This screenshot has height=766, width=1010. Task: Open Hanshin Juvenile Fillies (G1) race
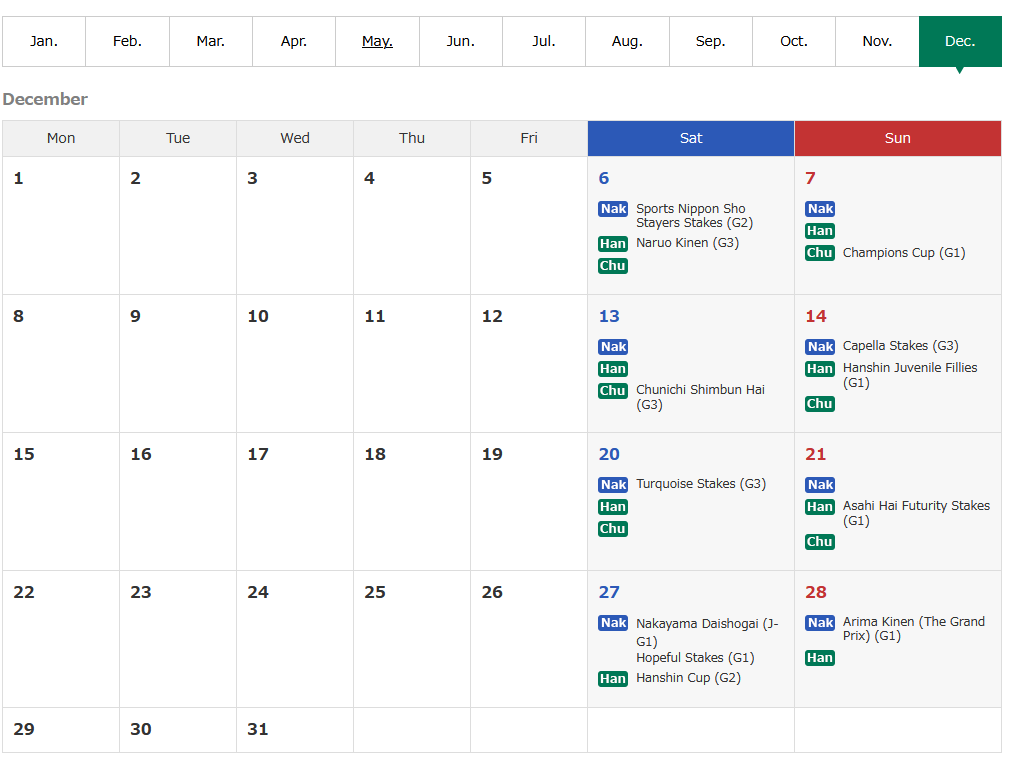pyautogui.click(x=910, y=375)
